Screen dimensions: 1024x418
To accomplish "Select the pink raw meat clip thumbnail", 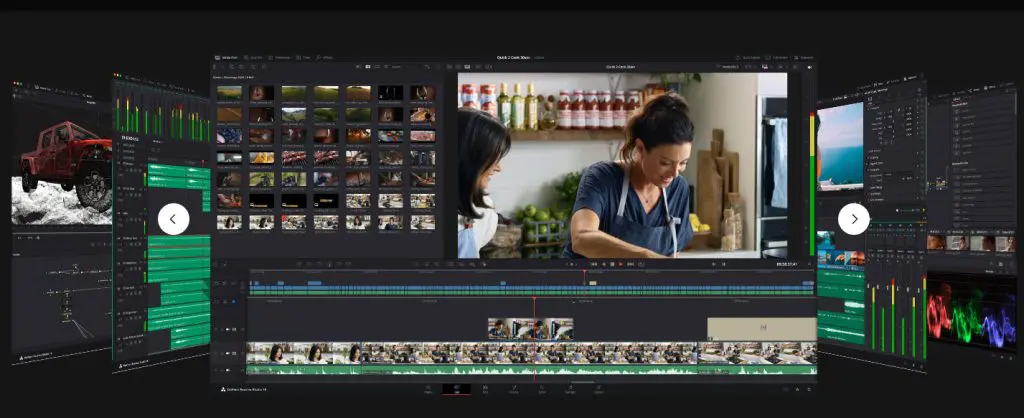I will 423,135.
